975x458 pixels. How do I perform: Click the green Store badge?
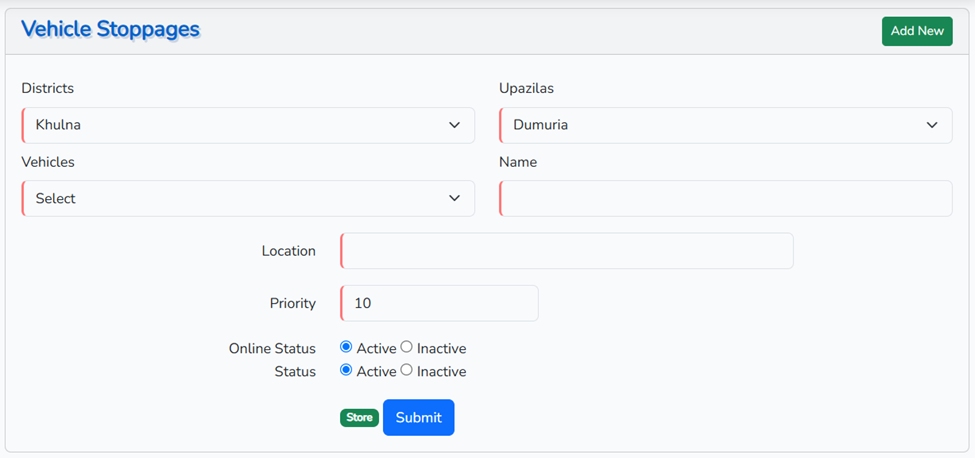[359, 418]
